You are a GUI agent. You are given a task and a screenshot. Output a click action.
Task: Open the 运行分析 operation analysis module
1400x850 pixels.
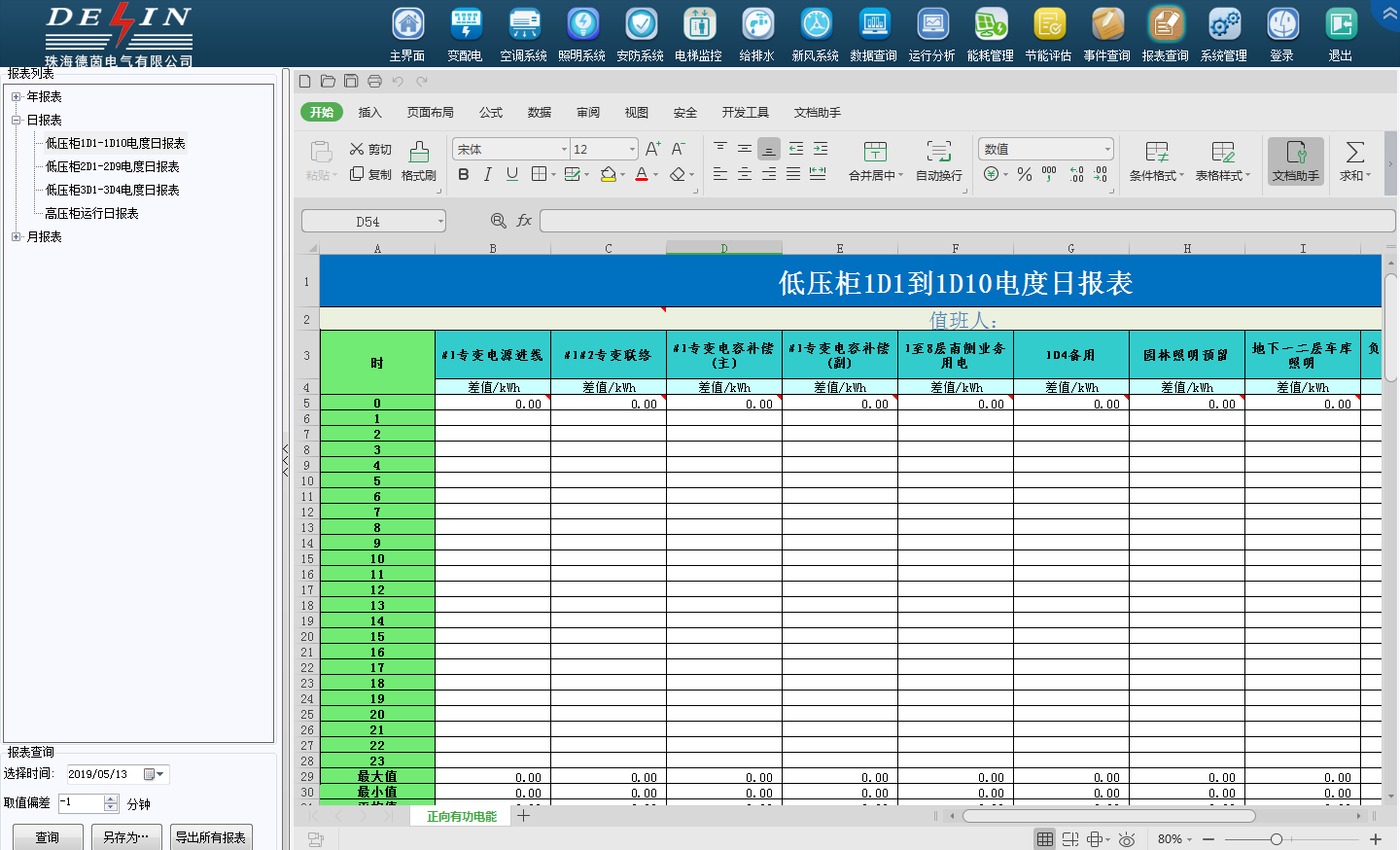click(x=932, y=34)
